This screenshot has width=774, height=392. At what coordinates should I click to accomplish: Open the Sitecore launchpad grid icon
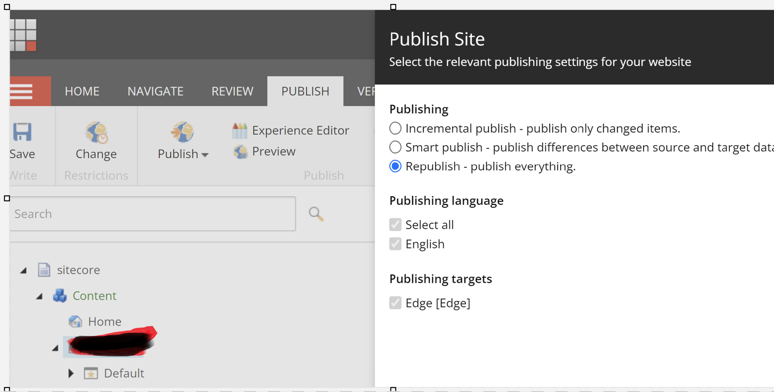23,35
